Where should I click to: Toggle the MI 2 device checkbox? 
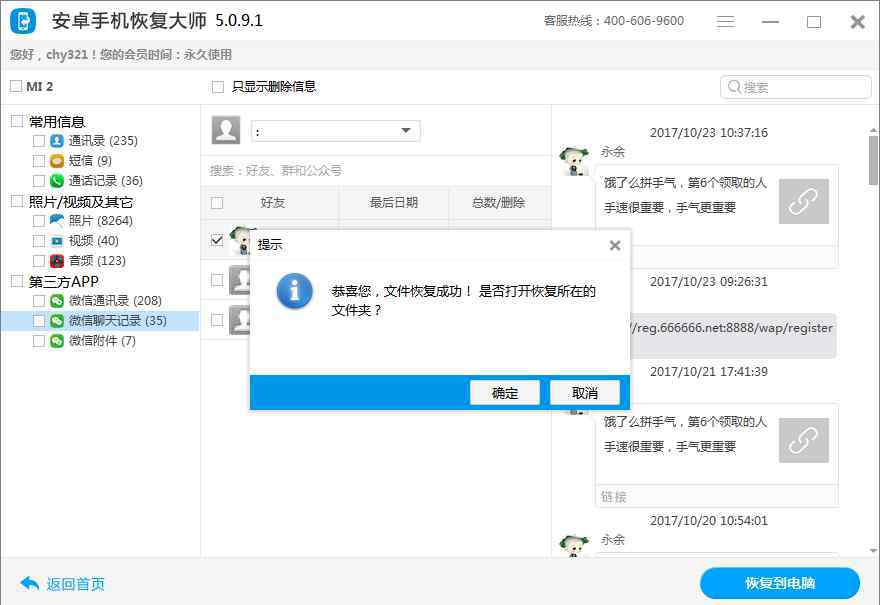coord(16,86)
